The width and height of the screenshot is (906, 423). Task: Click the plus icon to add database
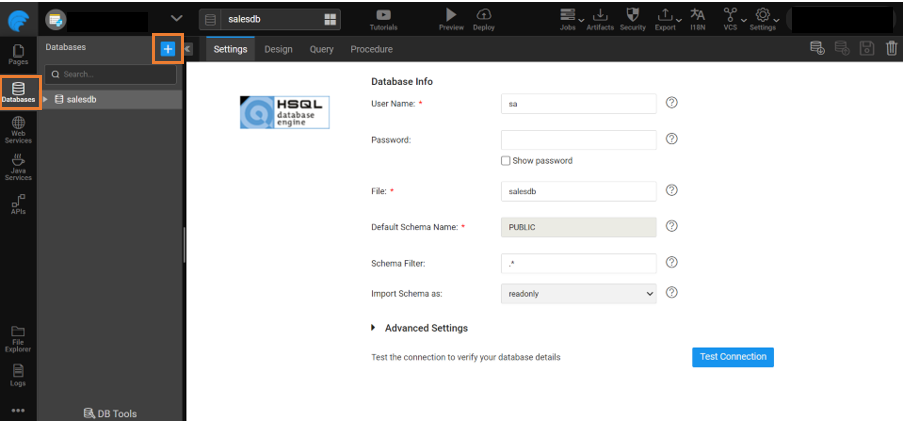click(168, 48)
